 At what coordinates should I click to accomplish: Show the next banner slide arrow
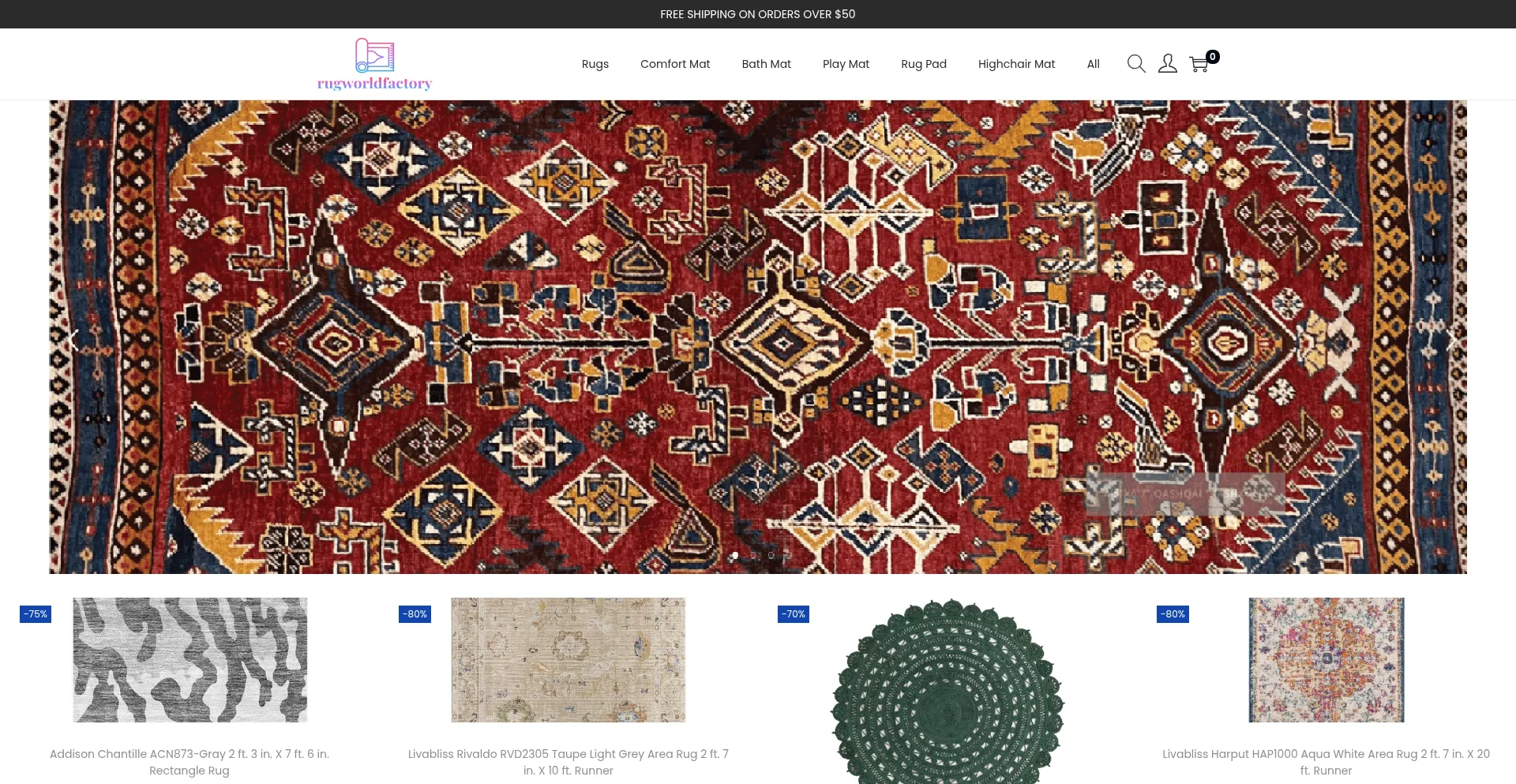coord(1450,340)
